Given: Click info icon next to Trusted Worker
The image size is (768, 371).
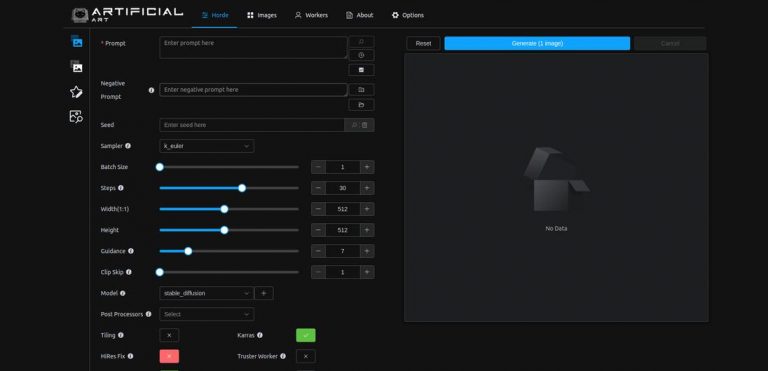Looking at the screenshot, I should (283, 356).
